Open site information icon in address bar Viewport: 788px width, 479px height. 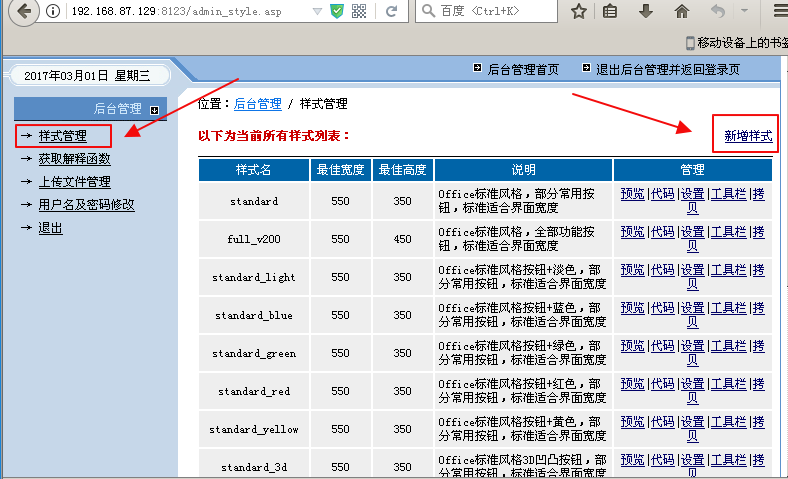tap(53, 11)
